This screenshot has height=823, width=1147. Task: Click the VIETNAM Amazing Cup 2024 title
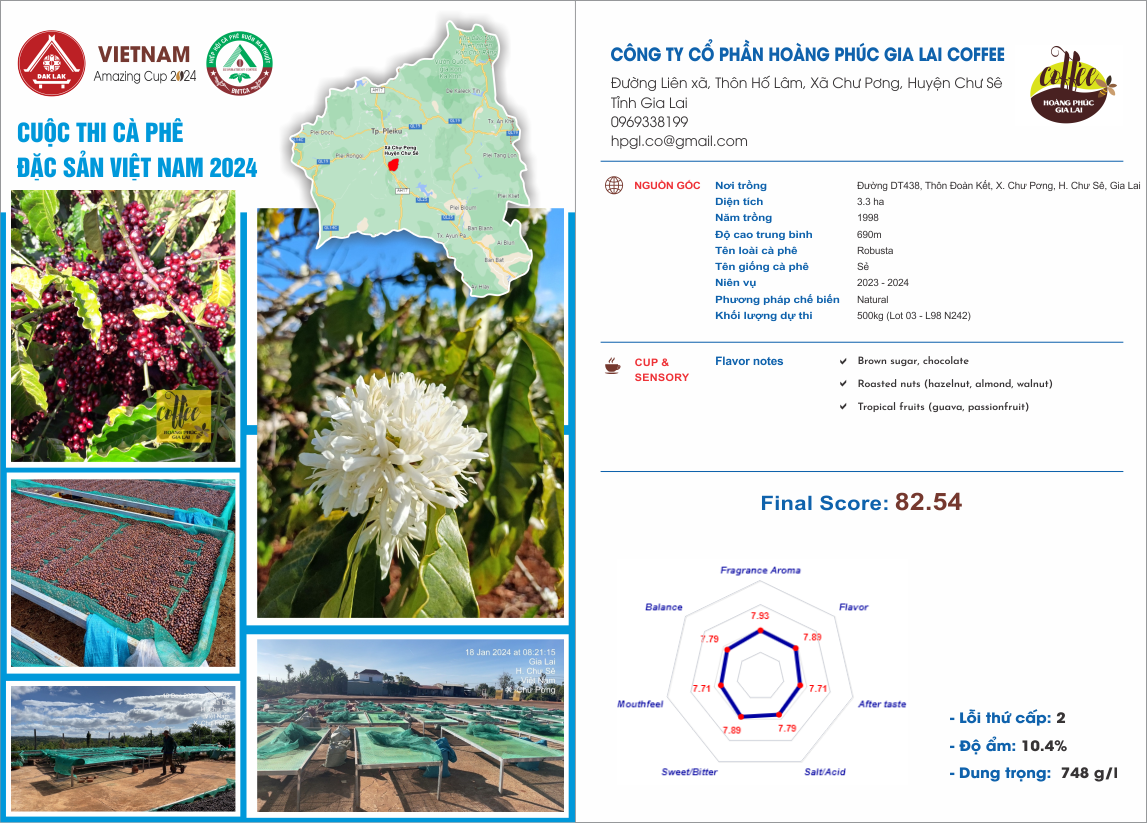tap(145, 64)
